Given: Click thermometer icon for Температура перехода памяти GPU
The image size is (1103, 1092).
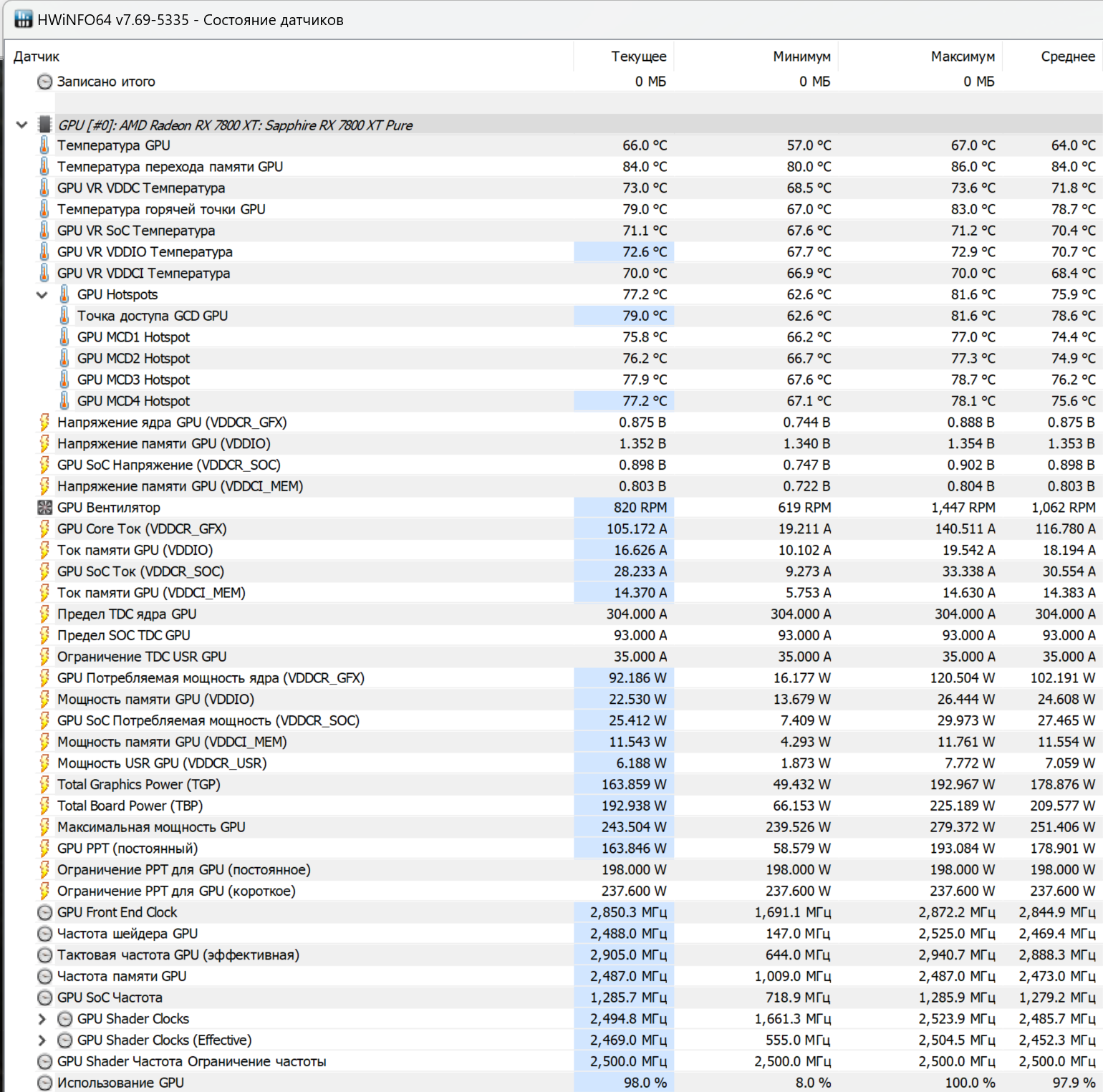Looking at the screenshot, I should click(x=44, y=167).
